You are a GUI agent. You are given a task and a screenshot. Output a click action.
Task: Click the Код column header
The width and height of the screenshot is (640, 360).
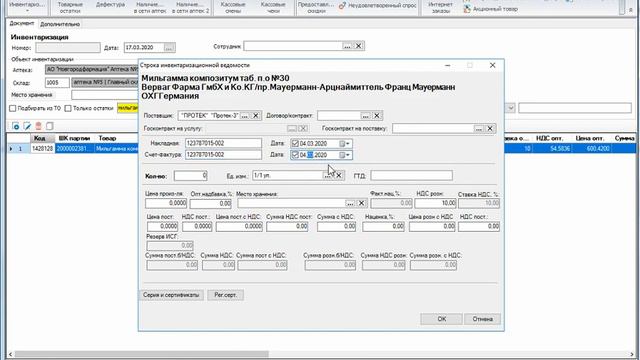pyautogui.click(x=40, y=139)
